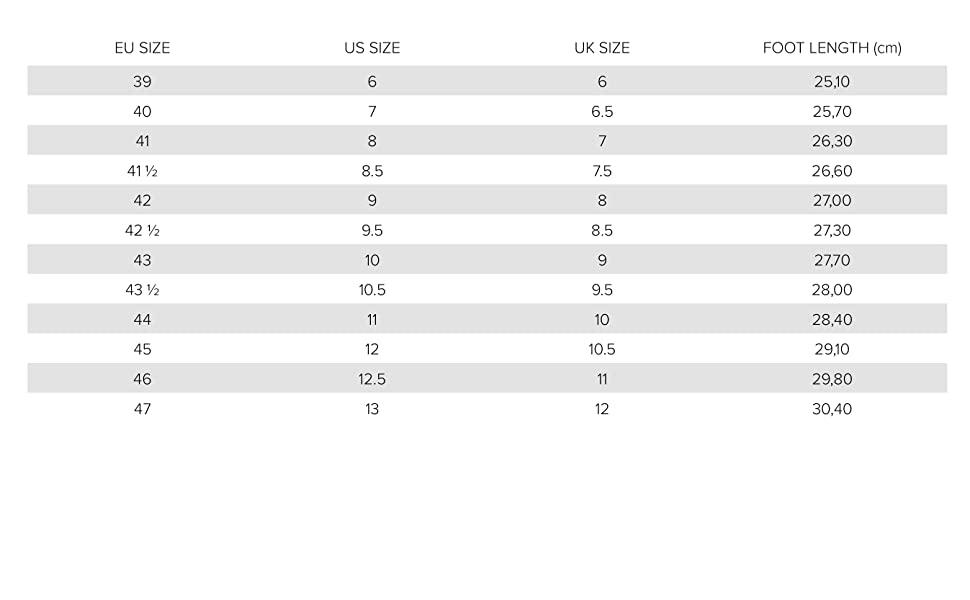Click US size 8.5 cell
The width and height of the screenshot is (970, 600).
[372, 171]
